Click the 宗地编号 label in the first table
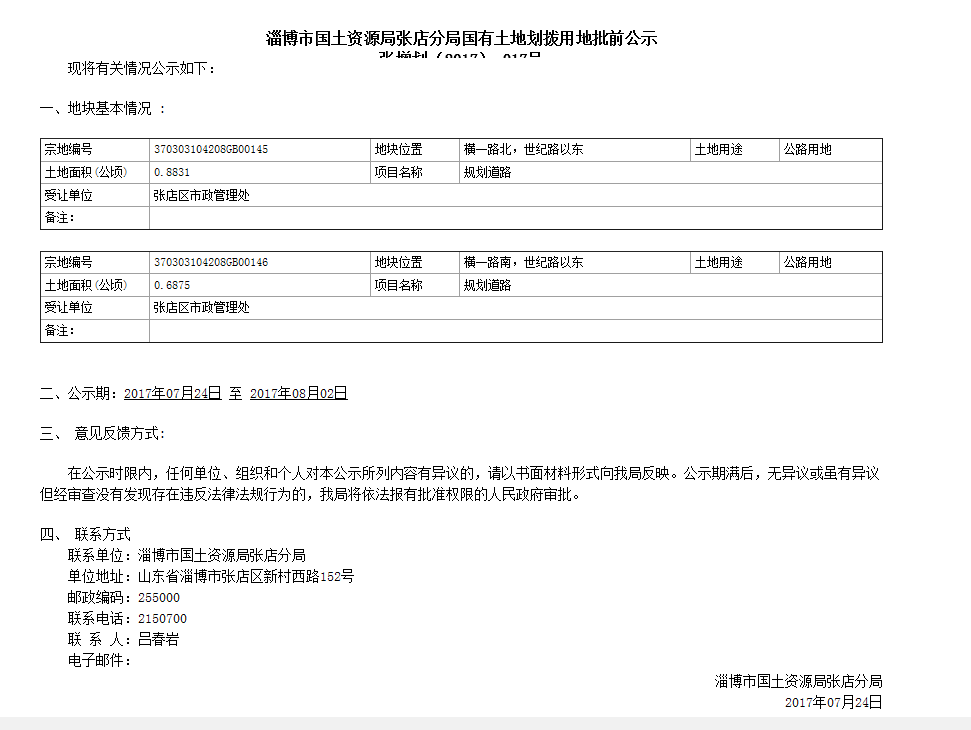 [68, 149]
